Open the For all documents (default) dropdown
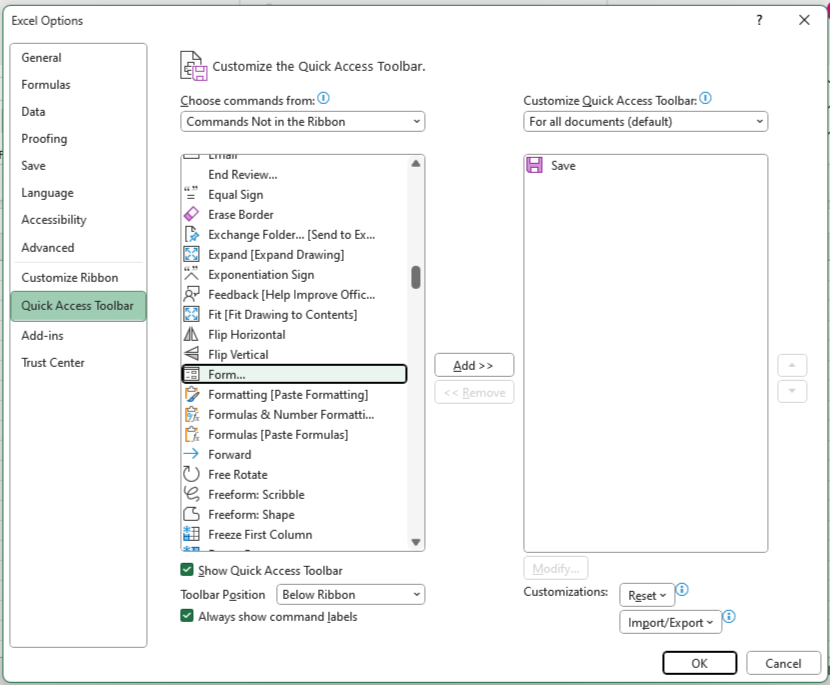The height and width of the screenshot is (685, 830). (645, 121)
